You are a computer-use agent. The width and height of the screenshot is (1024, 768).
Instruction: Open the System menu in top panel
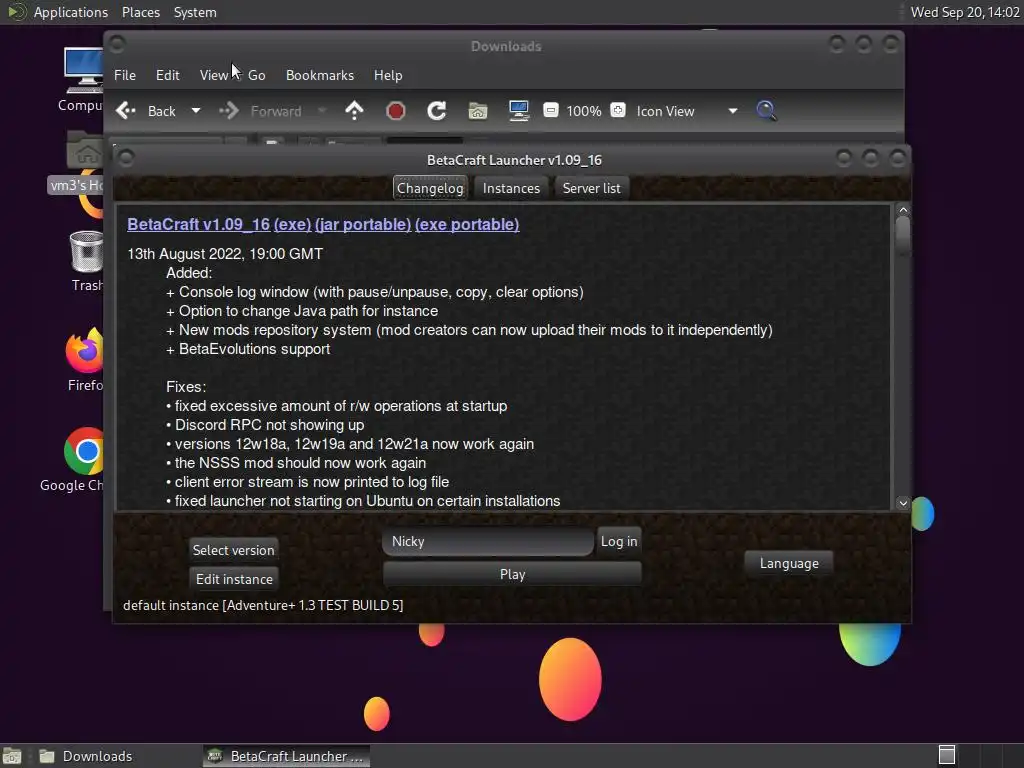click(195, 12)
